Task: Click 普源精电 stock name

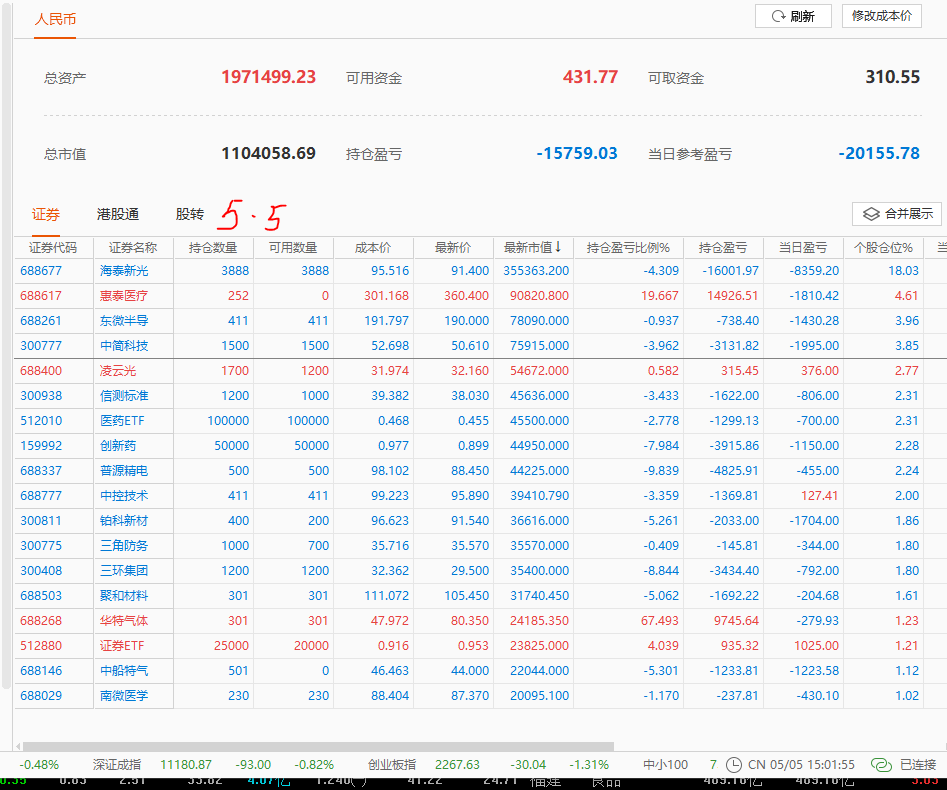Action: (124, 470)
